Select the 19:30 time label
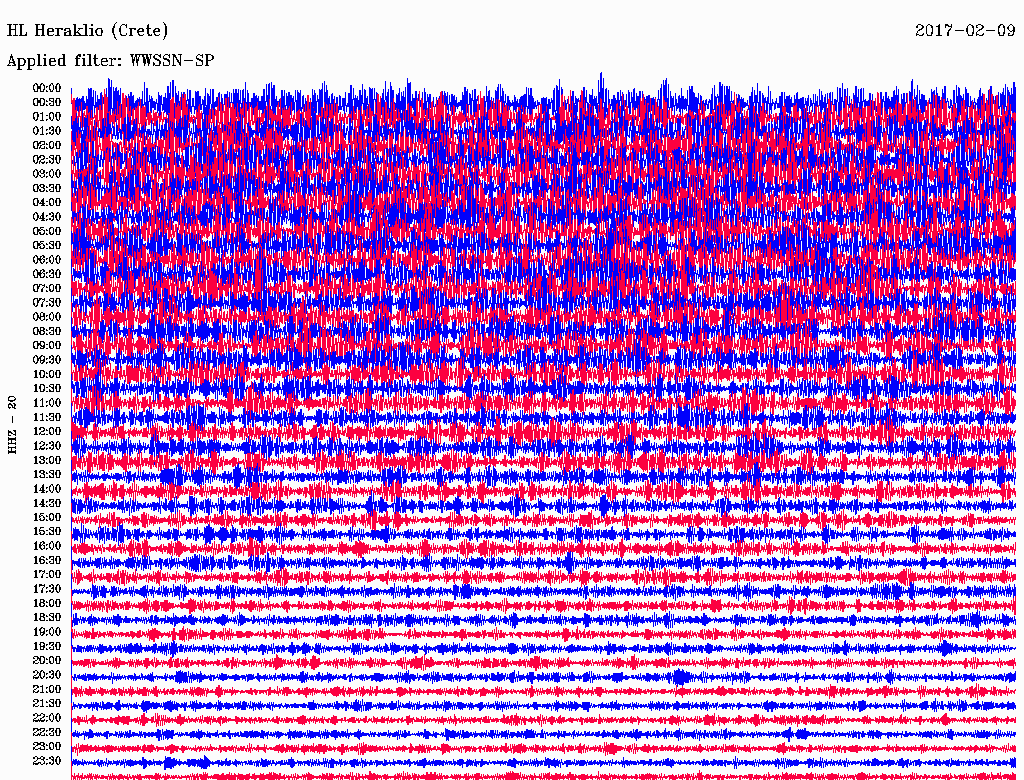This screenshot has height=780, width=1024. coord(47,646)
